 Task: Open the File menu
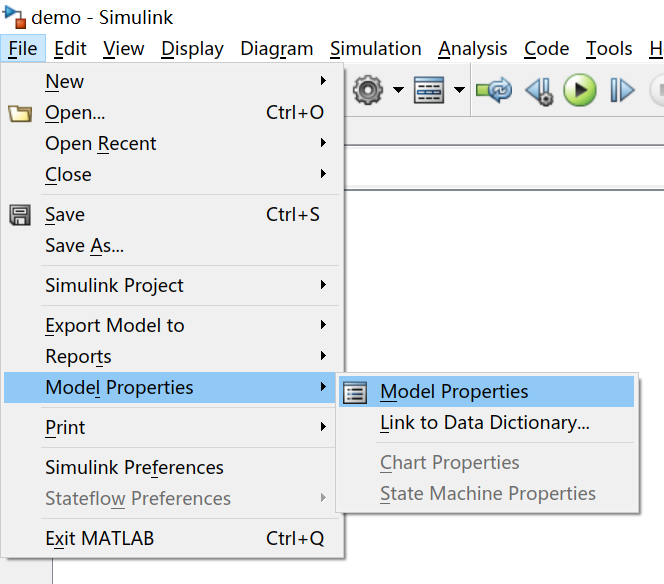point(23,48)
